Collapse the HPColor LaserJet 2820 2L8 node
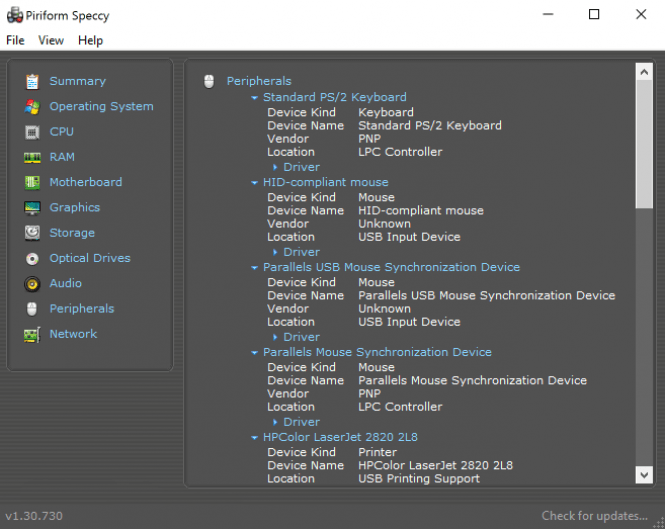The height and width of the screenshot is (529, 665). tap(254, 437)
